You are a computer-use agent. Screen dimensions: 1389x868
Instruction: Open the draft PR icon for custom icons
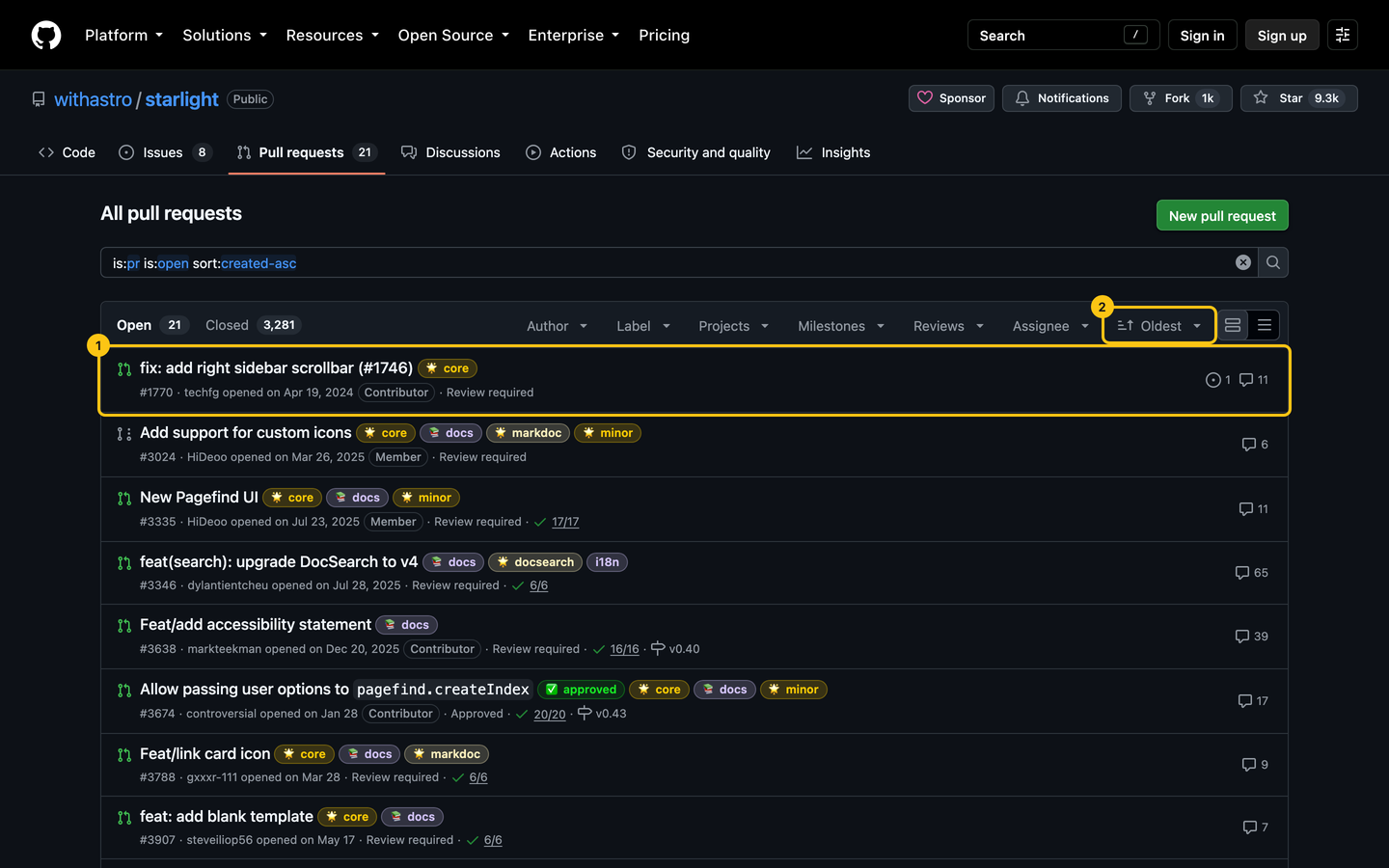[x=124, y=434]
